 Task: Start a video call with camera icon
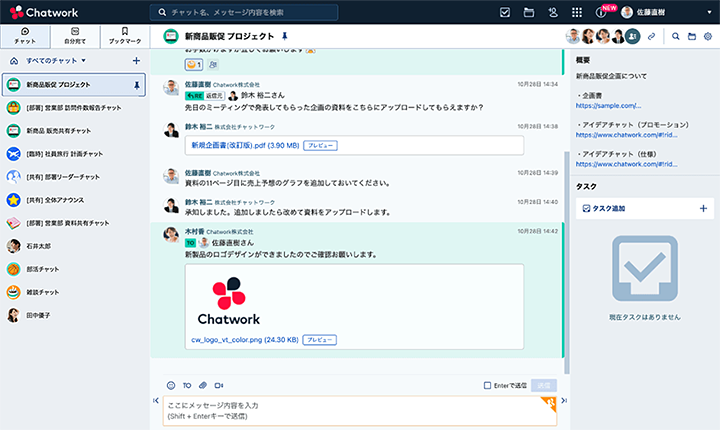point(218,385)
